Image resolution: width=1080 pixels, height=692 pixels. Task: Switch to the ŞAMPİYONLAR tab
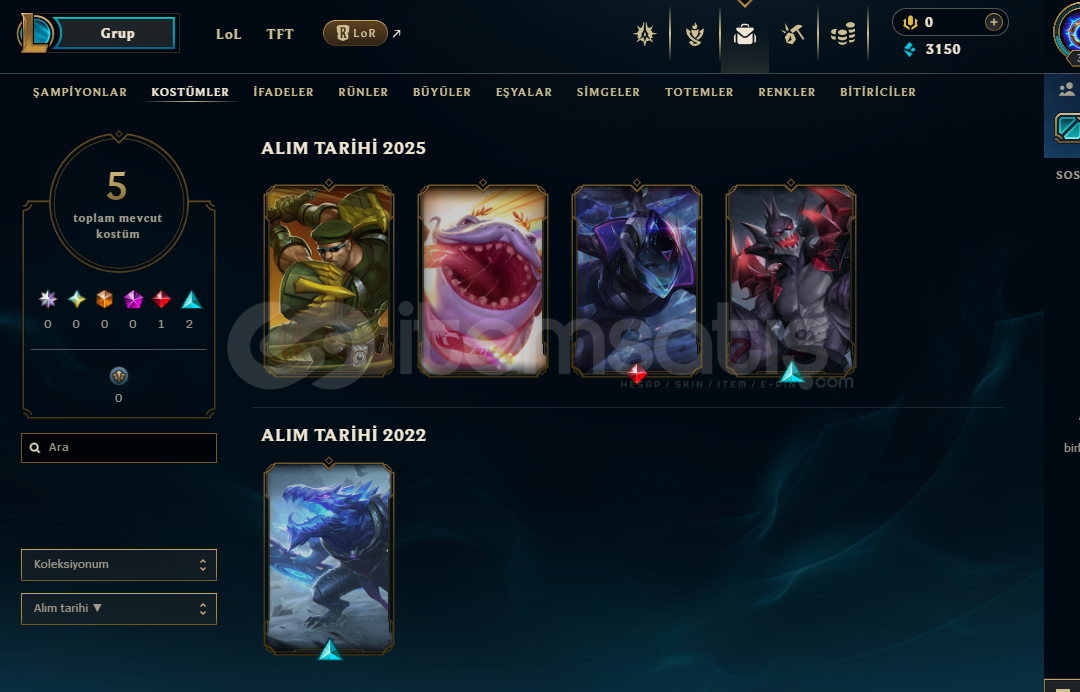[x=80, y=92]
